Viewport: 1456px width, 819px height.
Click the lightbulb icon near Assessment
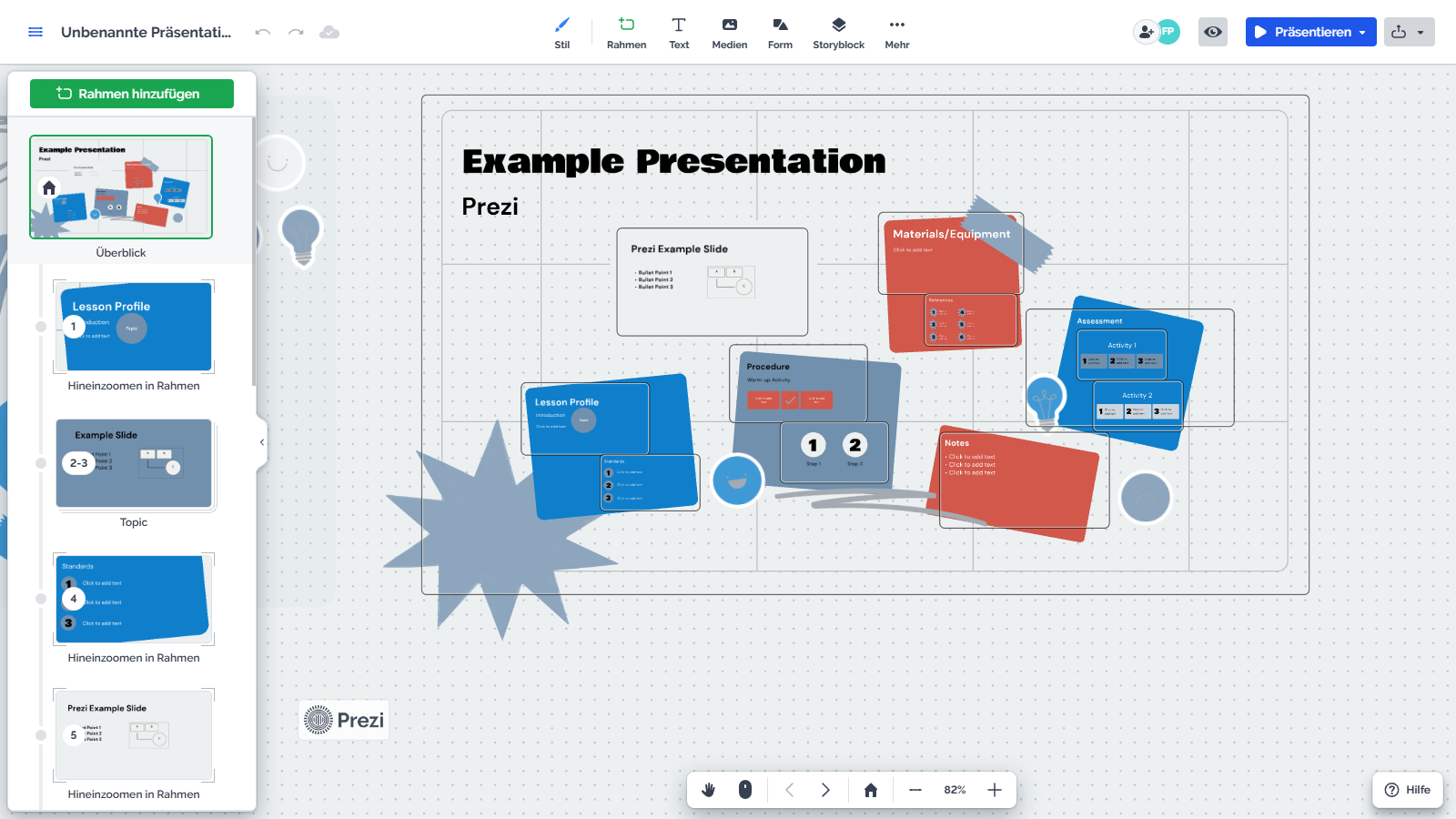(1046, 401)
